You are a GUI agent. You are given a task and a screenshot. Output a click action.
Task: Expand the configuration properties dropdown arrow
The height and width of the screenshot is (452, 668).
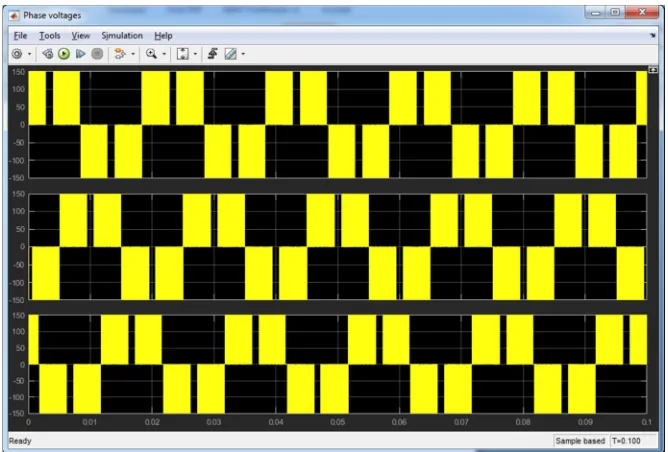click(29, 54)
